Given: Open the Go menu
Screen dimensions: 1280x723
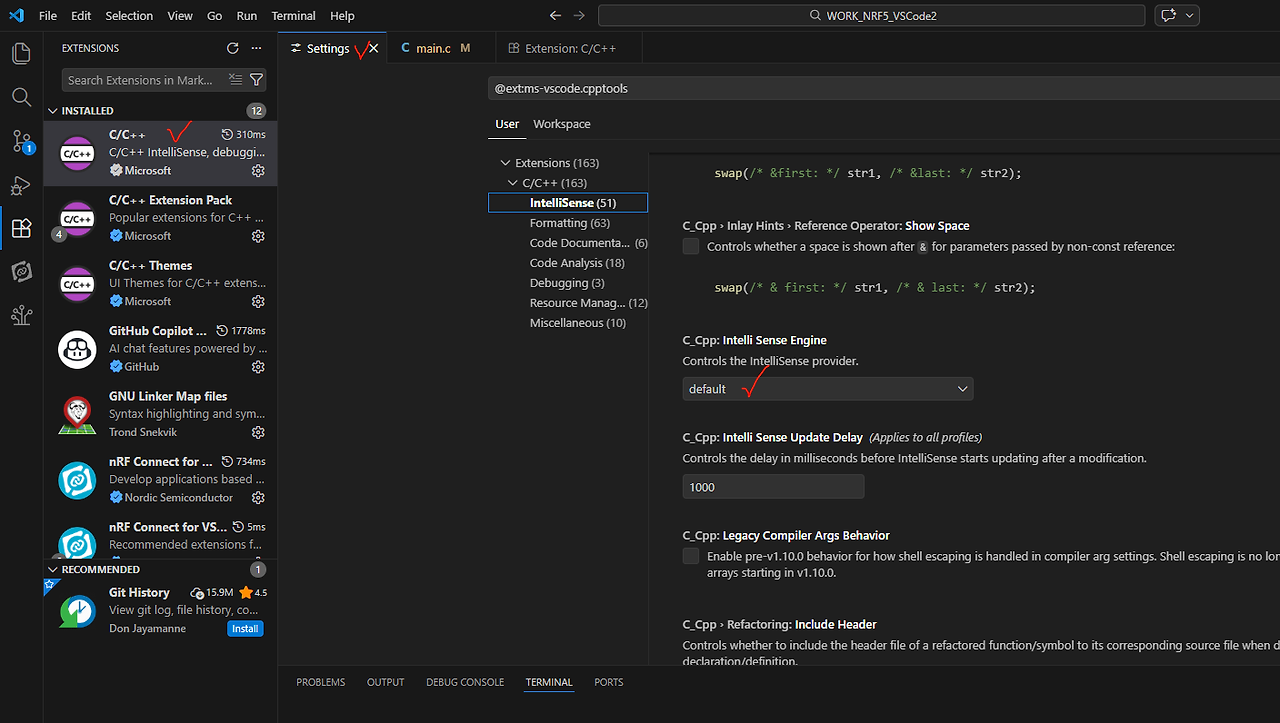Looking at the screenshot, I should click(x=215, y=16).
